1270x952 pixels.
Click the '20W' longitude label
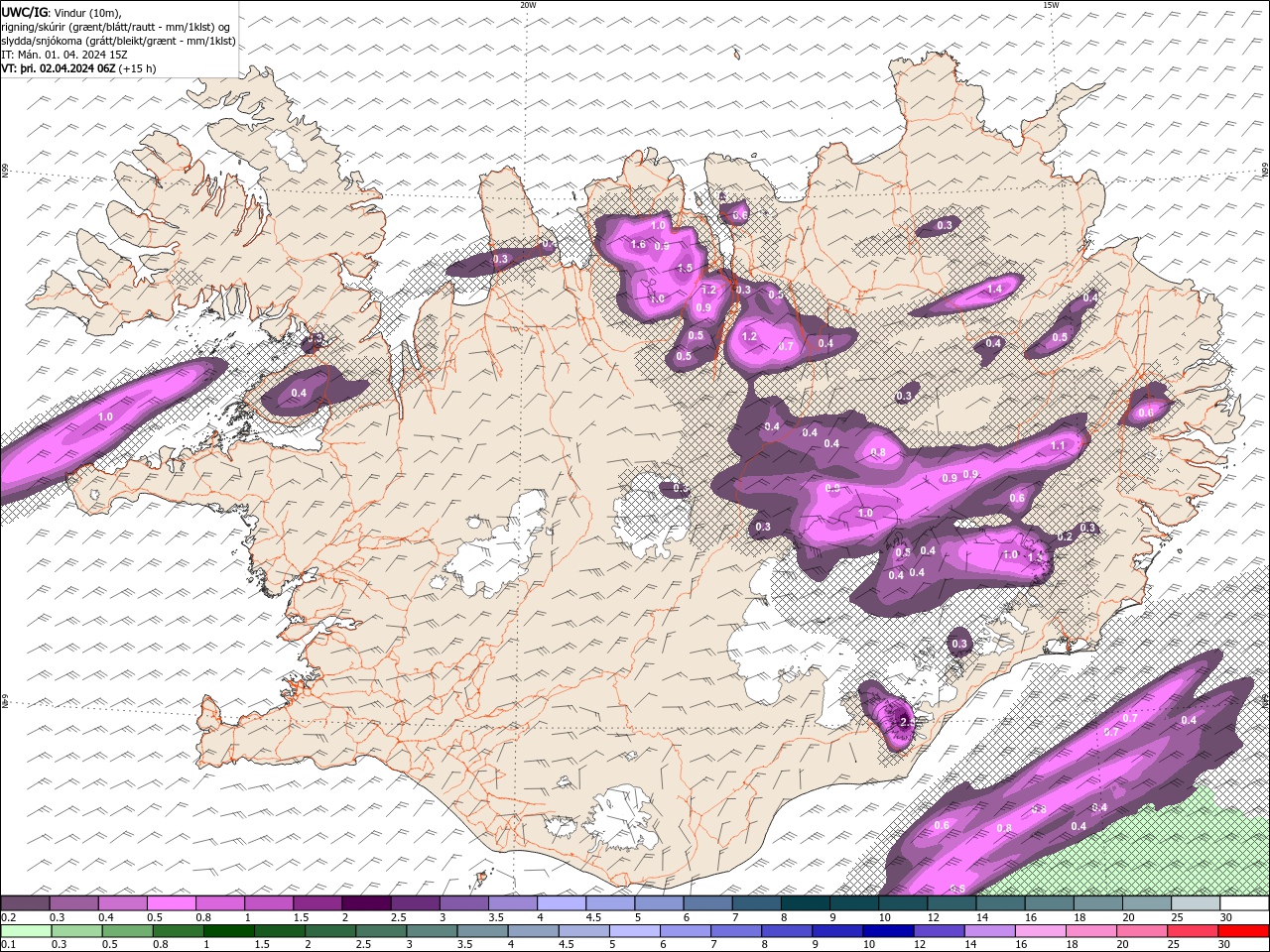click(x=528, y=5)
